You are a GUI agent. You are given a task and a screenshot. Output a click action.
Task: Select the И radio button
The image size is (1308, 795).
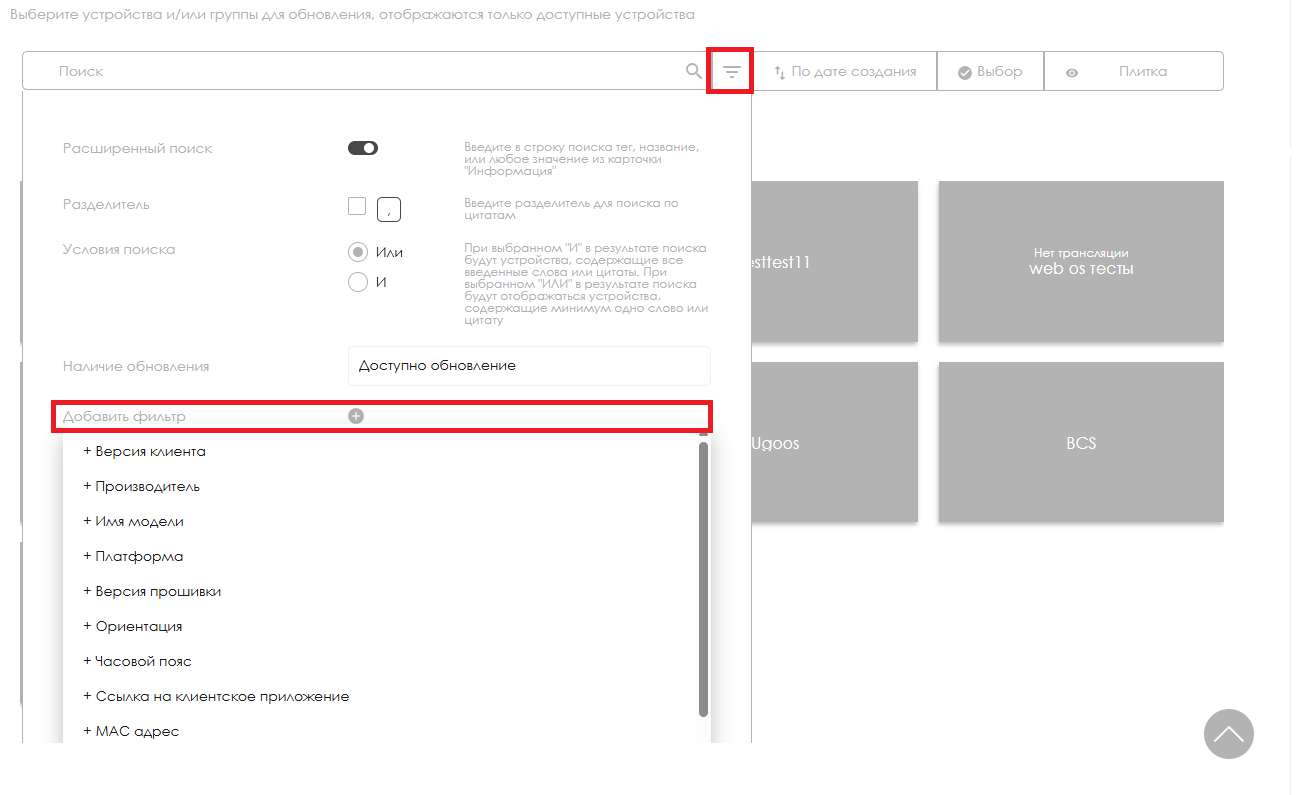(358, 282)
